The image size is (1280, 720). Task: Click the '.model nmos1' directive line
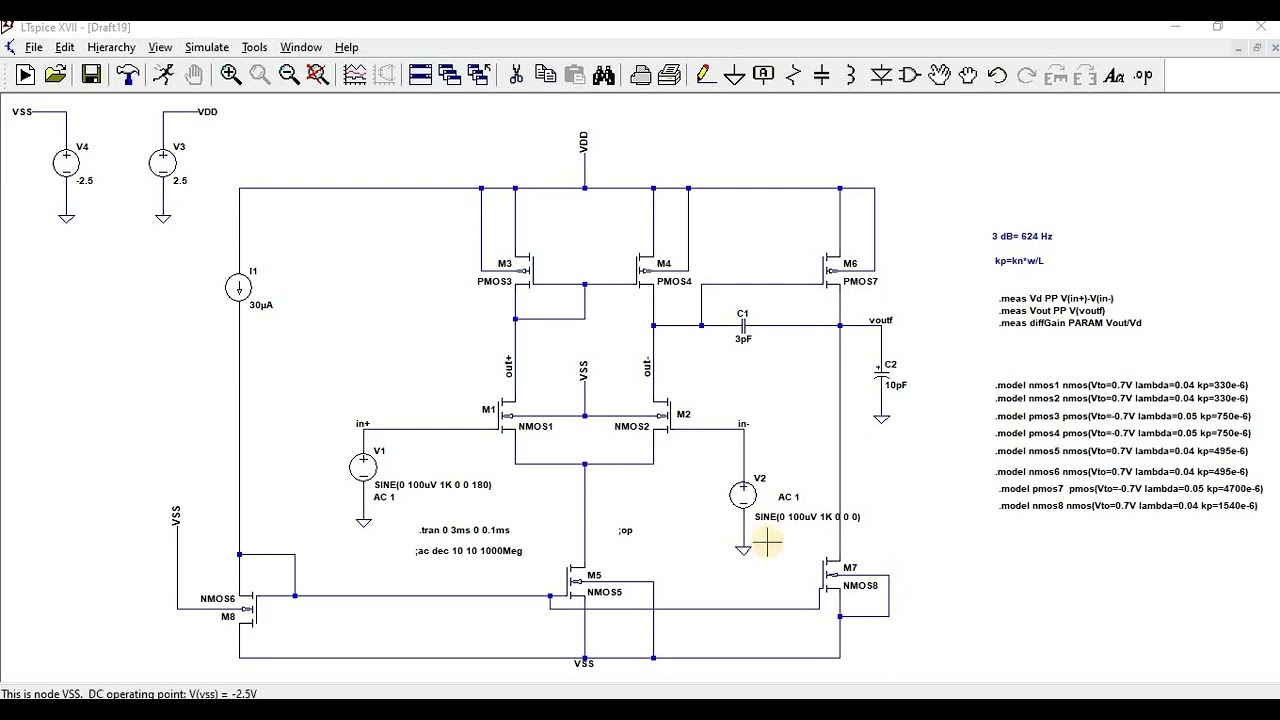tap(1122, 385)
